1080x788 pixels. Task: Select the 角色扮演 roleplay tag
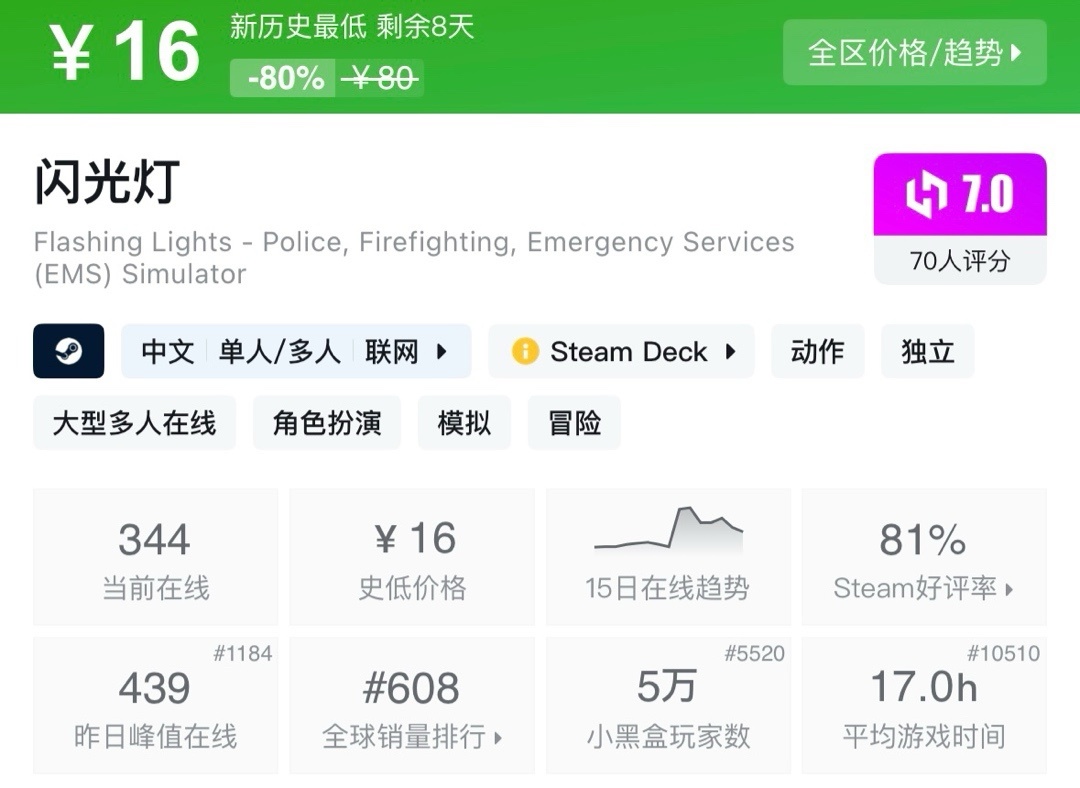327,423
